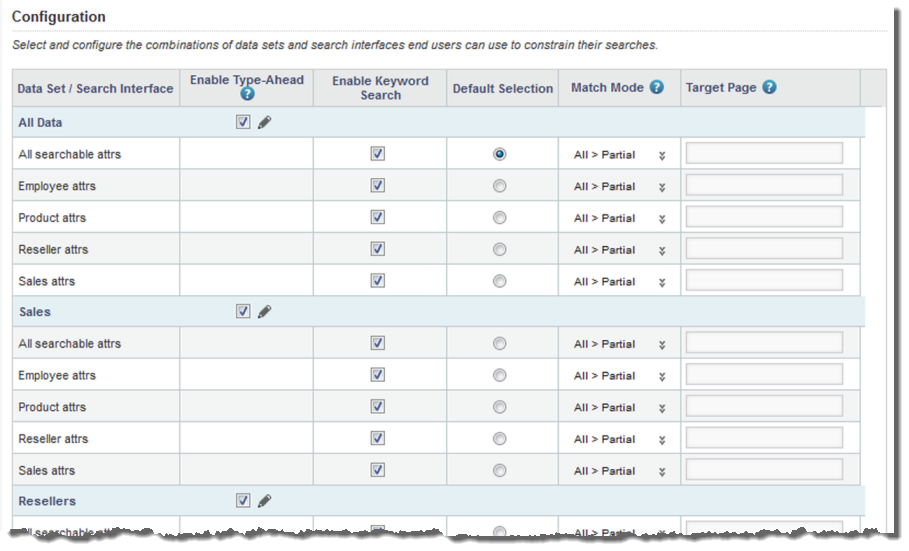The height and width of the screenshot is (551, 909).
Task: Select default radio for All Data All searchable attrs
Action: pyautogui.click(x=499, y=154)
